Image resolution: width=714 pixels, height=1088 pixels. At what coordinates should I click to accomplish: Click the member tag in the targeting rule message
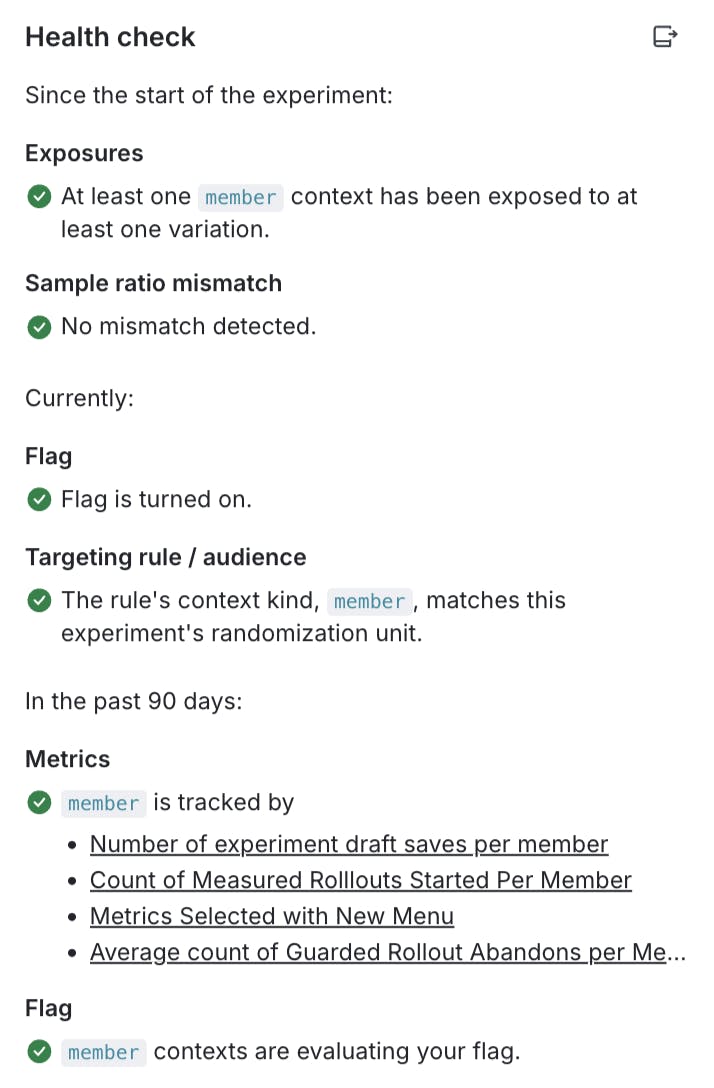pyautogui.click(x=369, y=602)
